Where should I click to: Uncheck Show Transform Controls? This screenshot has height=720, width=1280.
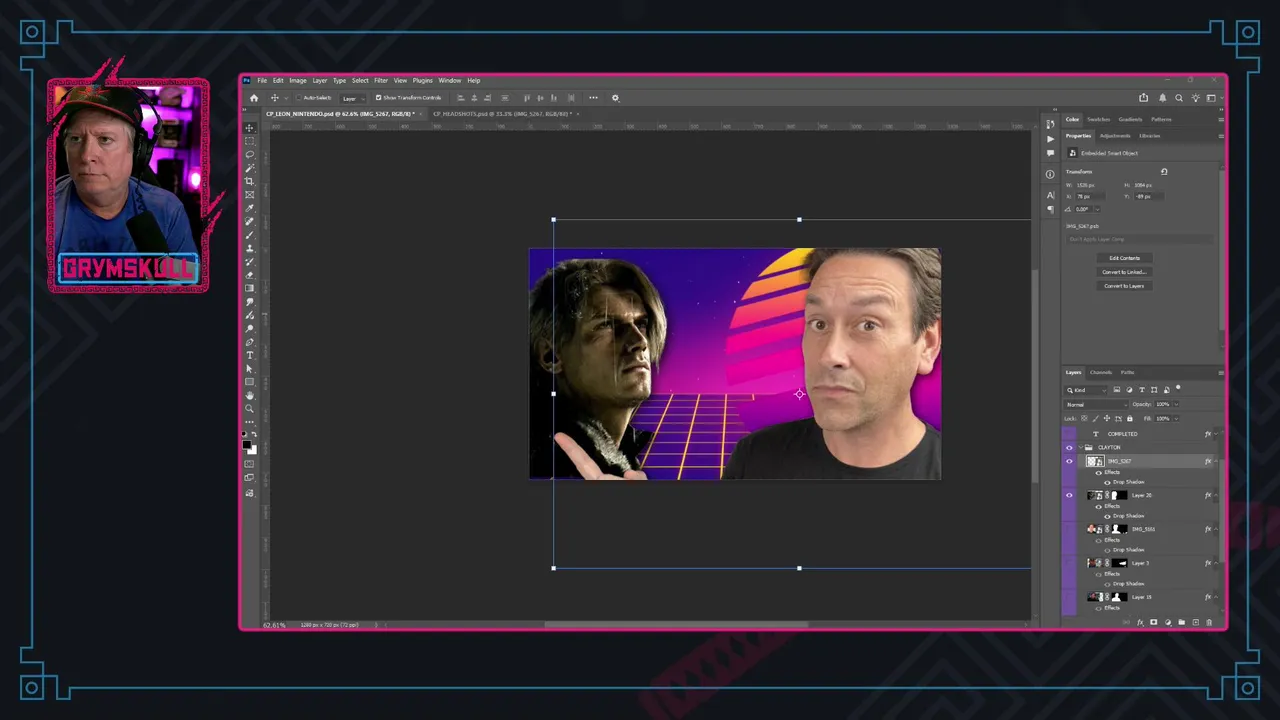coord(378,98)
